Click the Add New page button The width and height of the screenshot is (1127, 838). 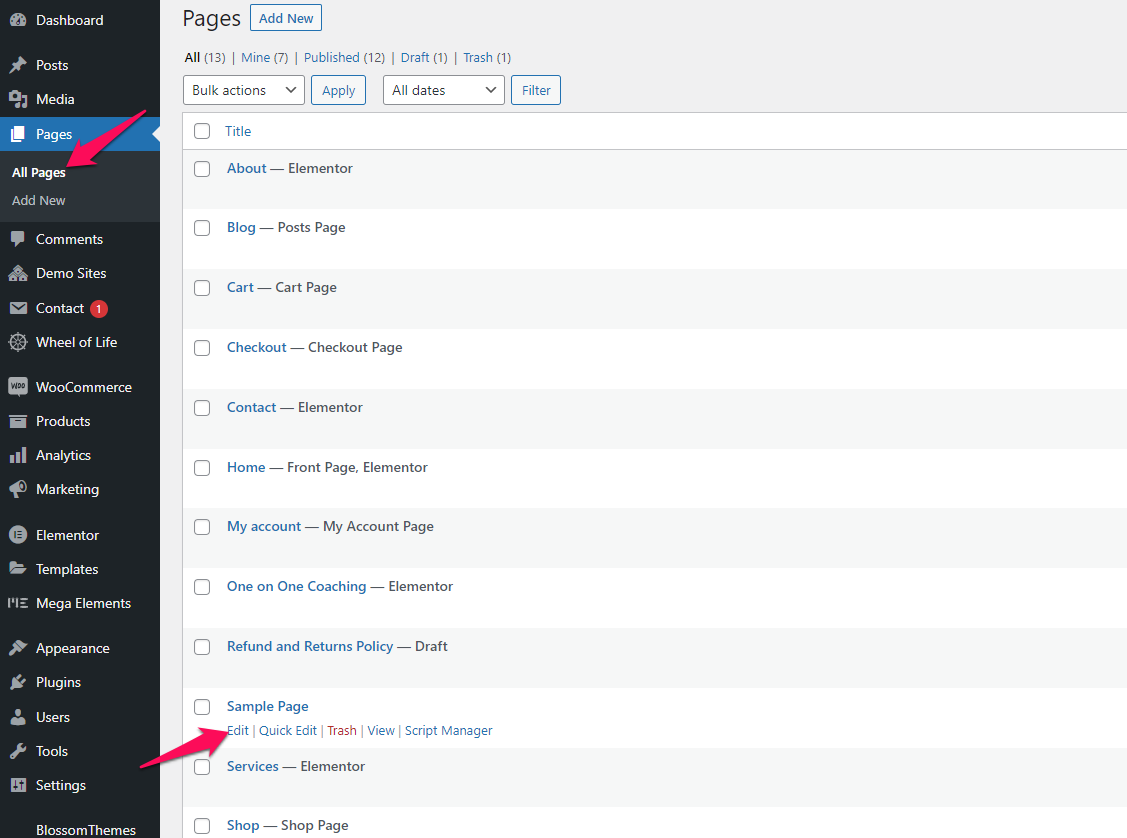coord(285,17)
